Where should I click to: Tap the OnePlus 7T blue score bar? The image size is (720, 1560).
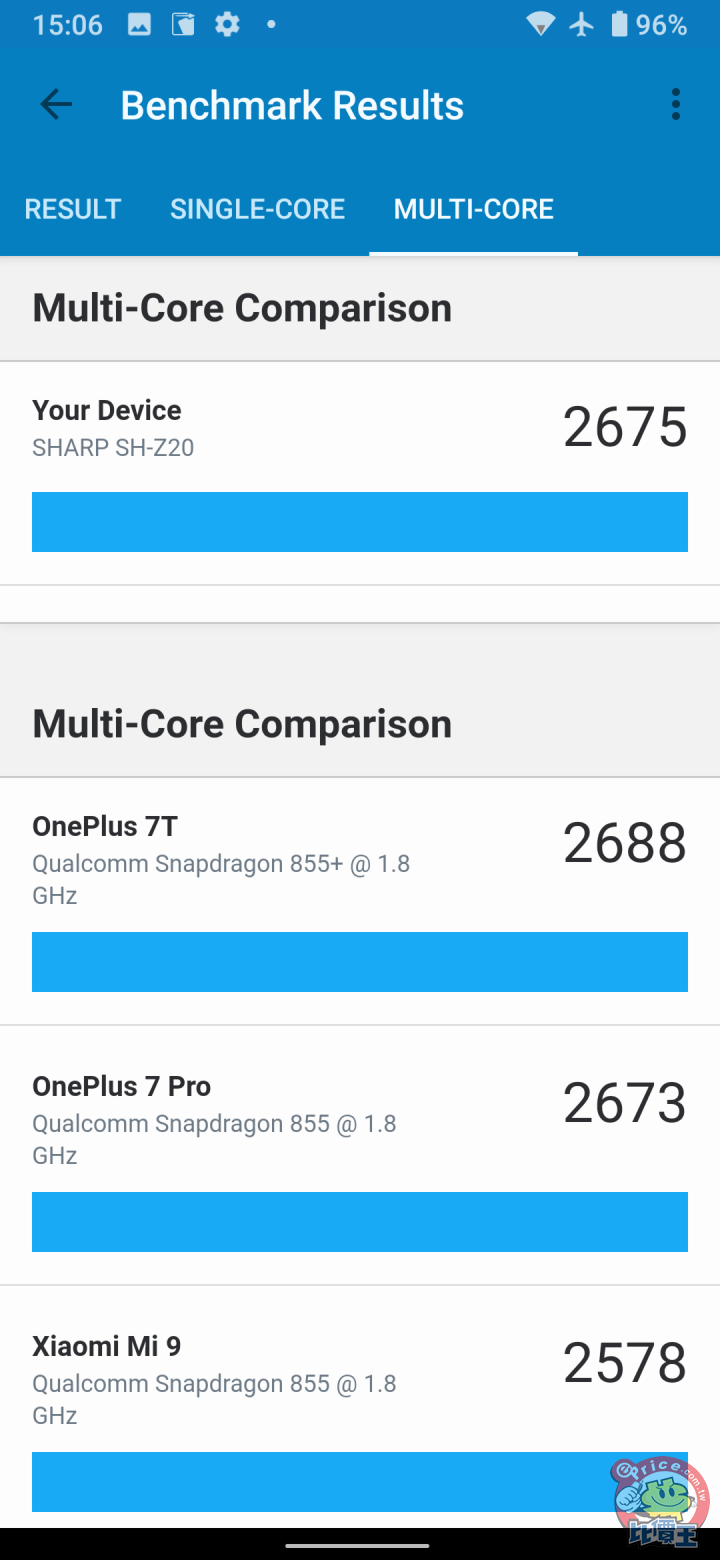(360, 962)
